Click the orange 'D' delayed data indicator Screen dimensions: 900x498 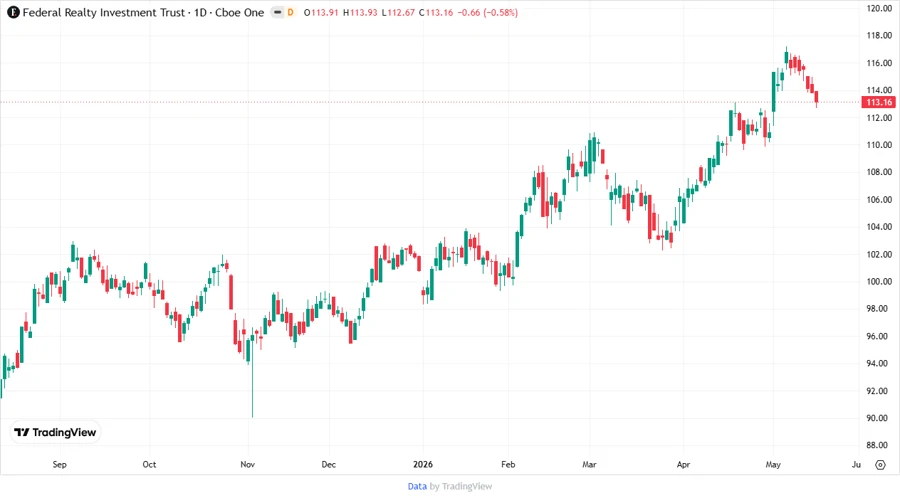pyautogui.click(x=290, y=13)
